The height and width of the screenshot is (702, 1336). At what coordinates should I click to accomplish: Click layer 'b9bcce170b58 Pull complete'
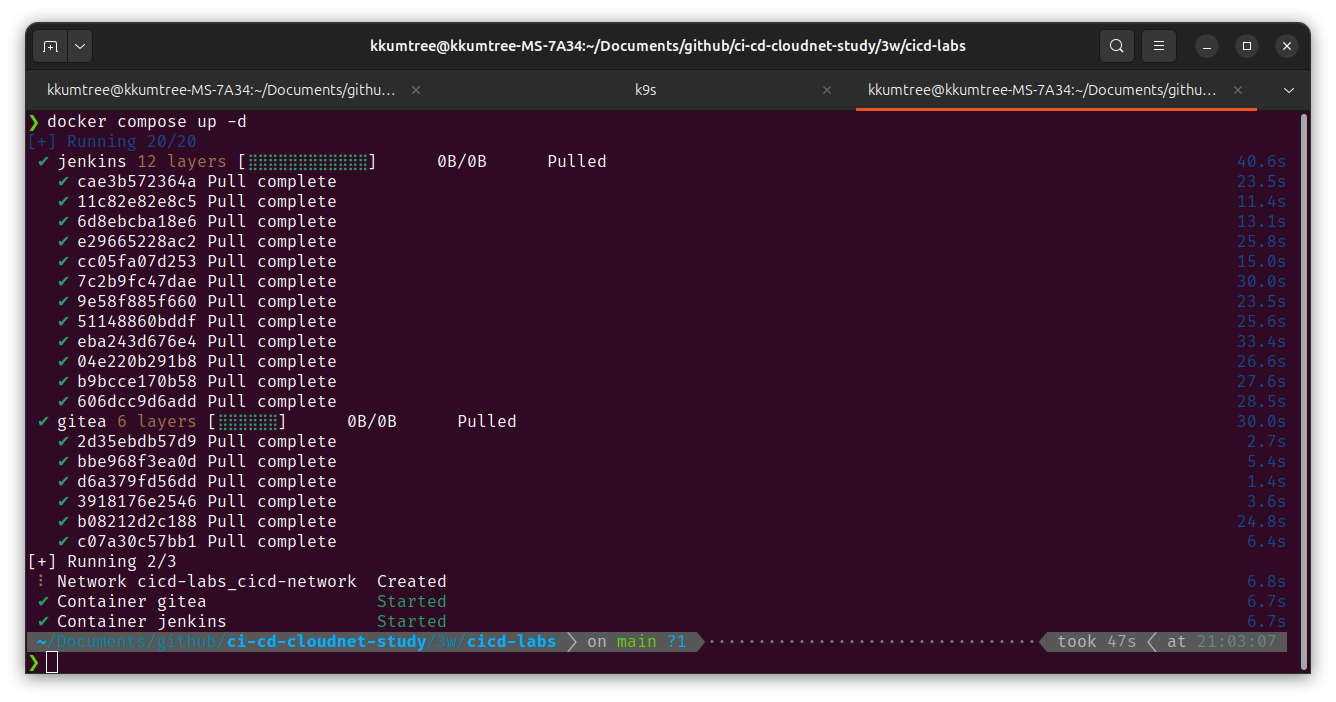[197, 382]
